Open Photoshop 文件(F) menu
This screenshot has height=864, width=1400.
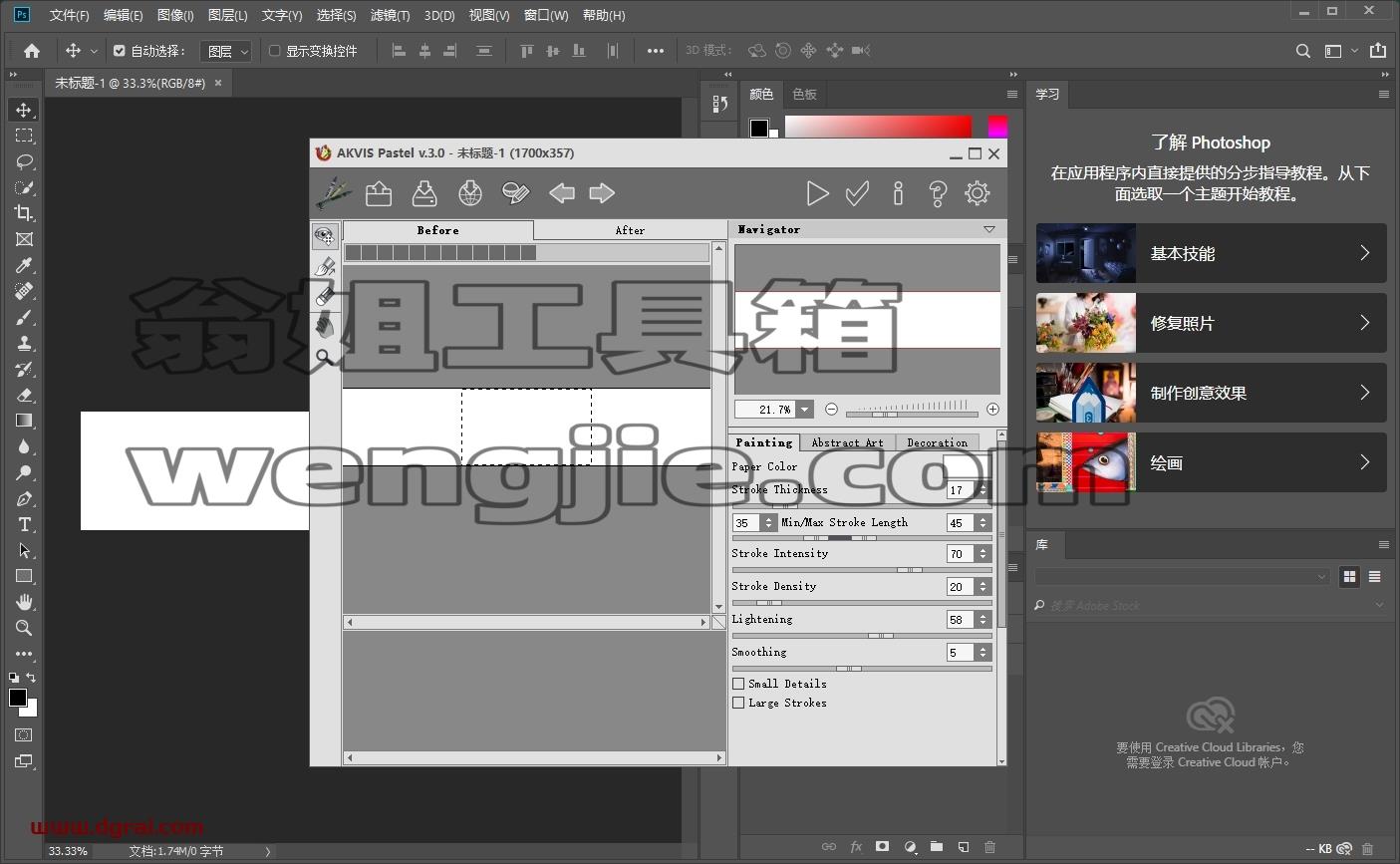pos(69,15)
